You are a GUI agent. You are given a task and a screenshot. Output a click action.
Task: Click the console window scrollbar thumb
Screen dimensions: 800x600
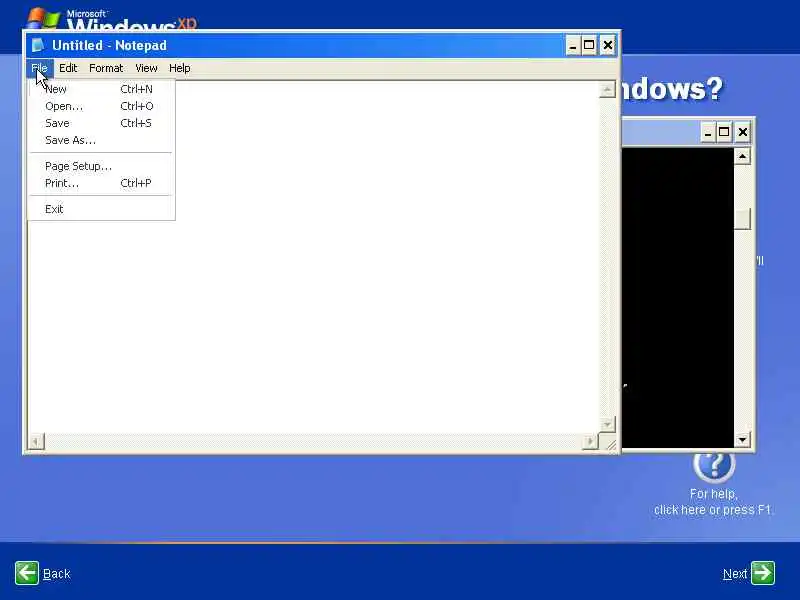point(742,219)
